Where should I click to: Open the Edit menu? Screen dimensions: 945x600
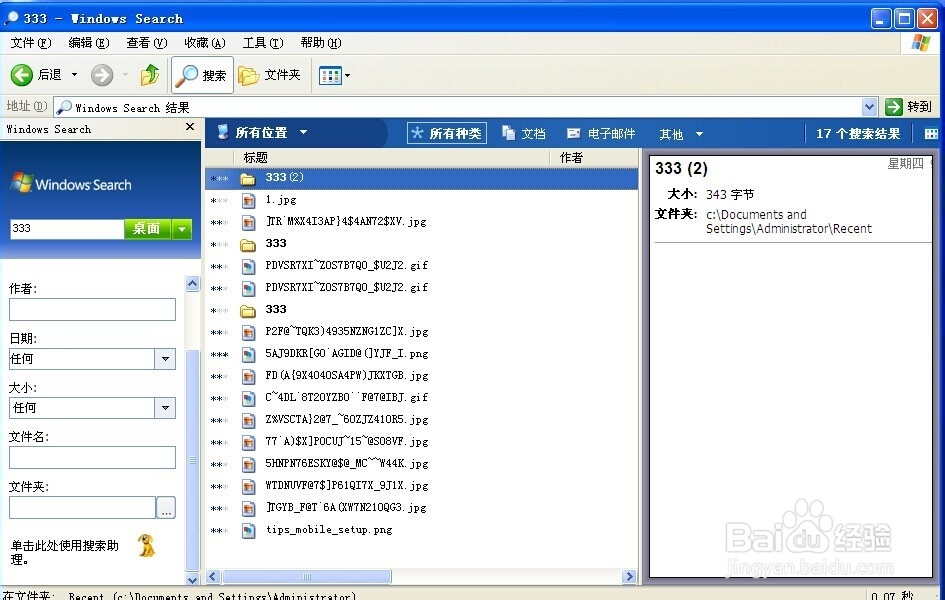coord(89,43)
